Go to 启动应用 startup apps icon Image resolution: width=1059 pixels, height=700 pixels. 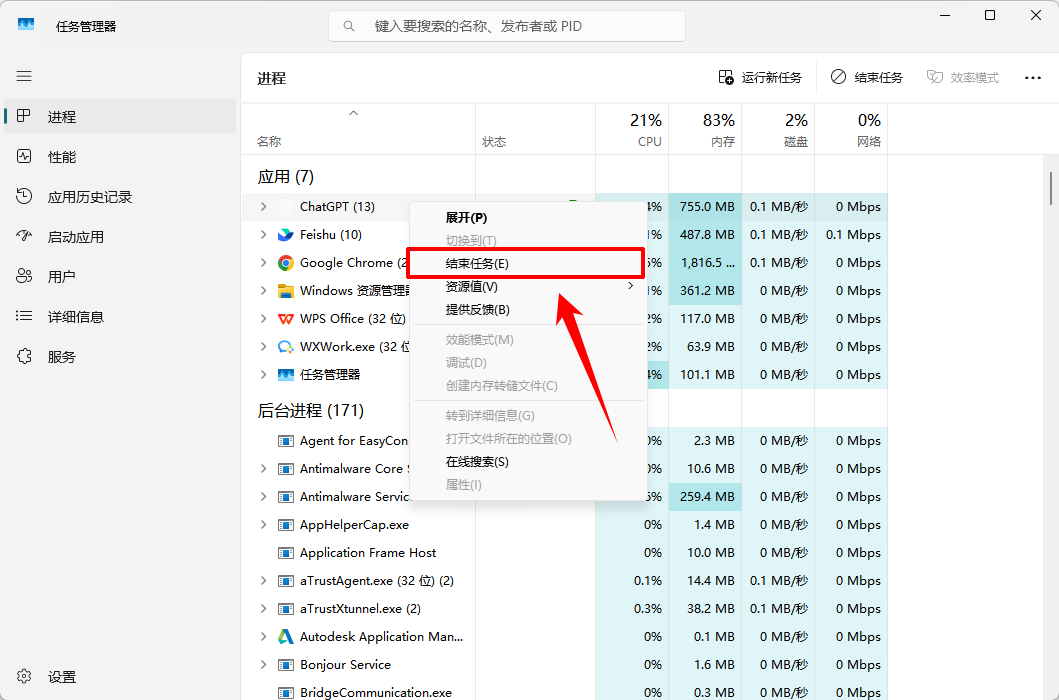(24, 236)
